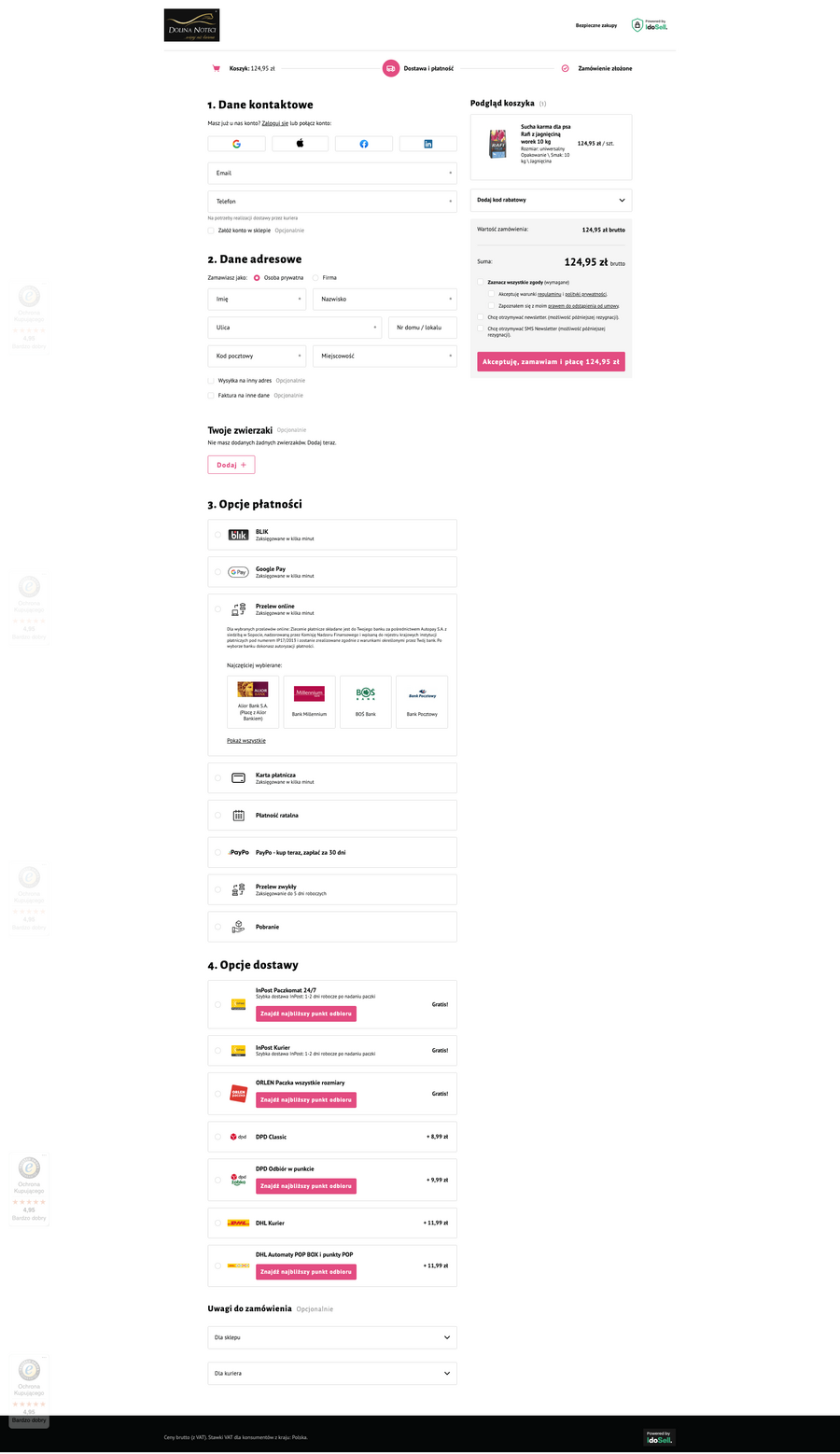Click into the Email input field
The width and height of the screenshot is (840, 1454).
(332, 173)
